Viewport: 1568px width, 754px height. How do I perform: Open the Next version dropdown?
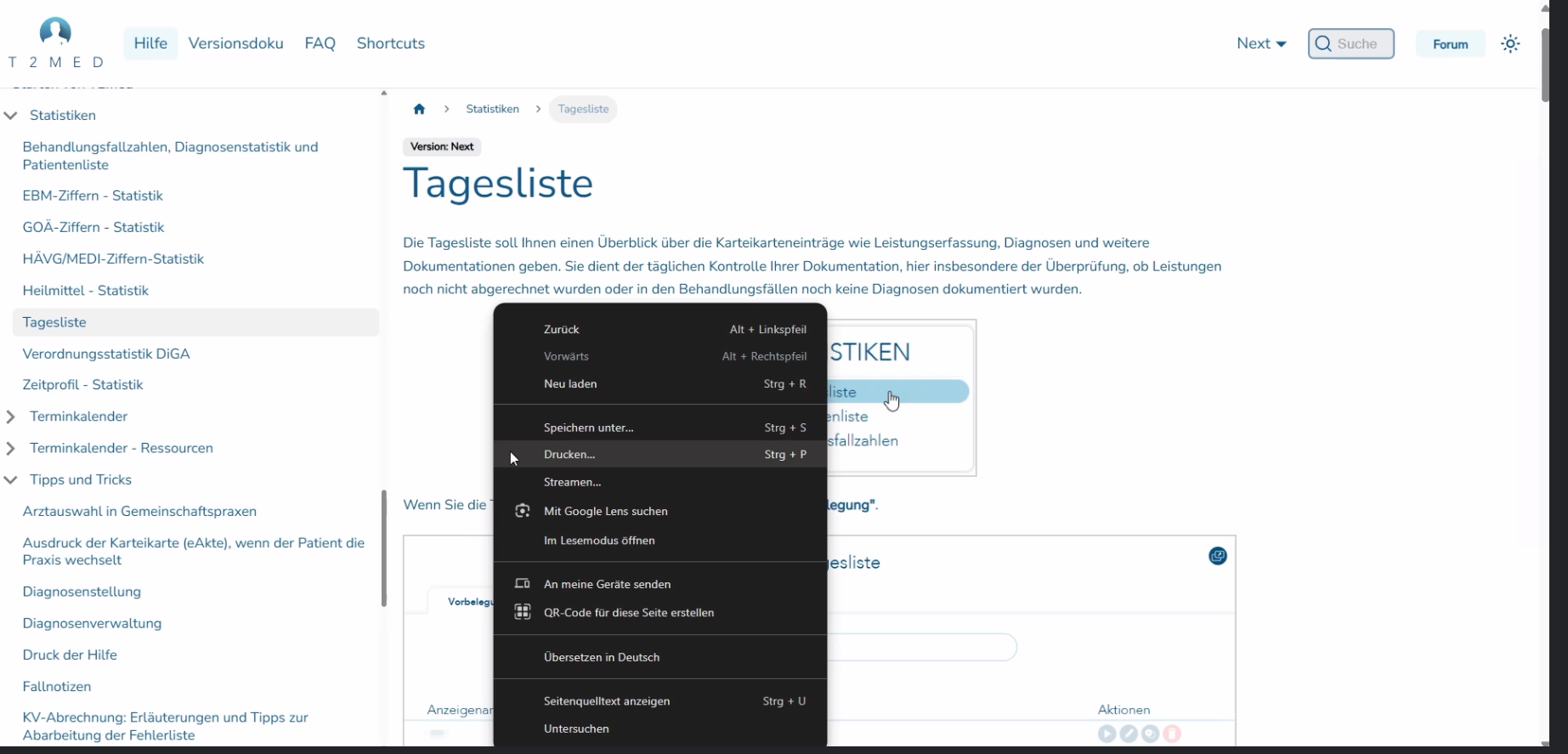coord(1261,43)
